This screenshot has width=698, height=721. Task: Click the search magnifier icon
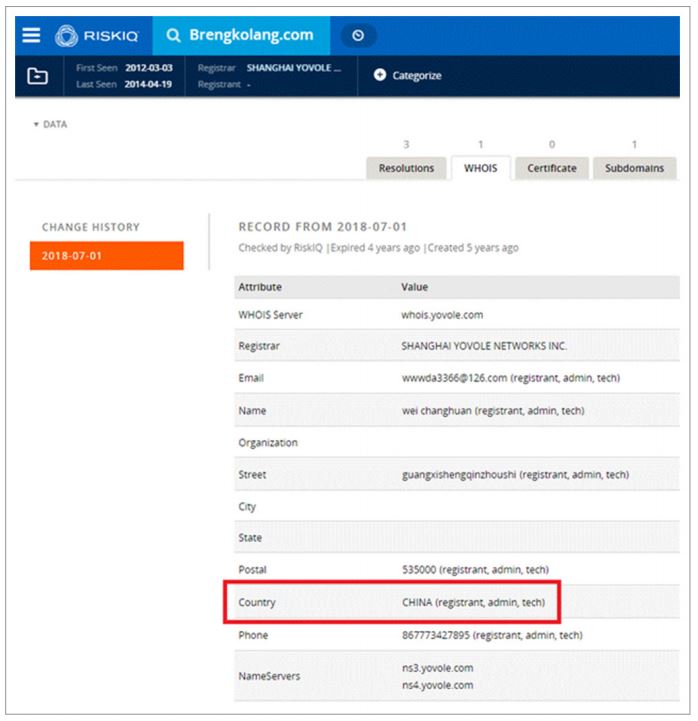173,35
